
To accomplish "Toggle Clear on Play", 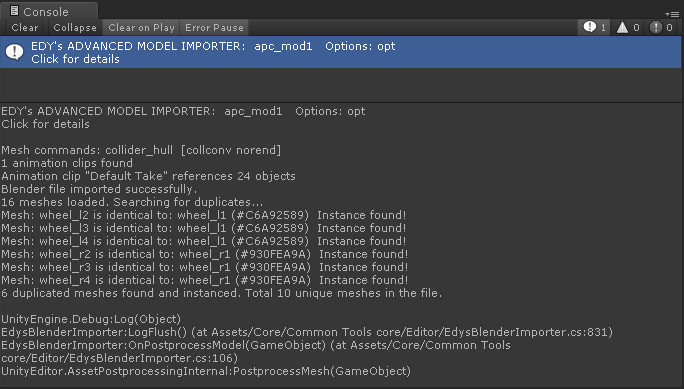I will (141, 27).
